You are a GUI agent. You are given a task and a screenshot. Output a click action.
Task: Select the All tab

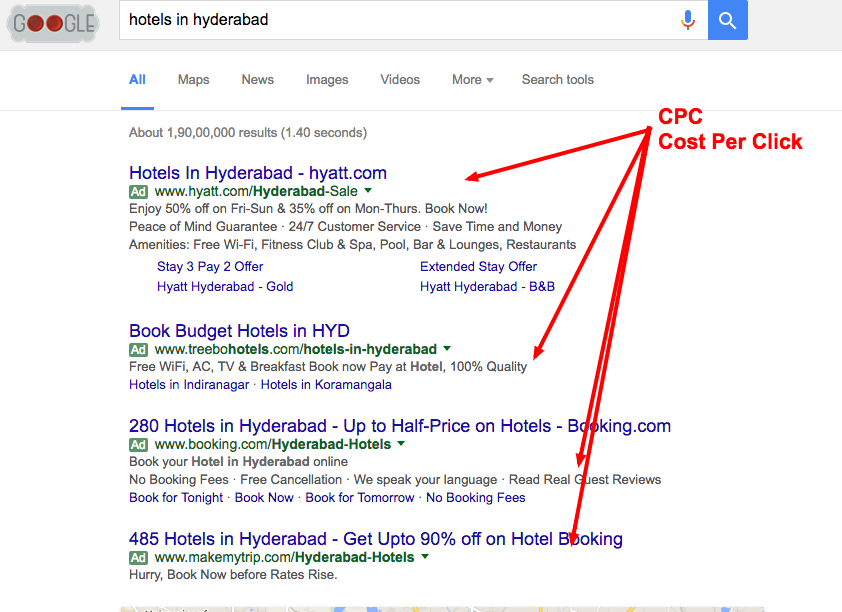pyautogui.click(x=137, y=79)
